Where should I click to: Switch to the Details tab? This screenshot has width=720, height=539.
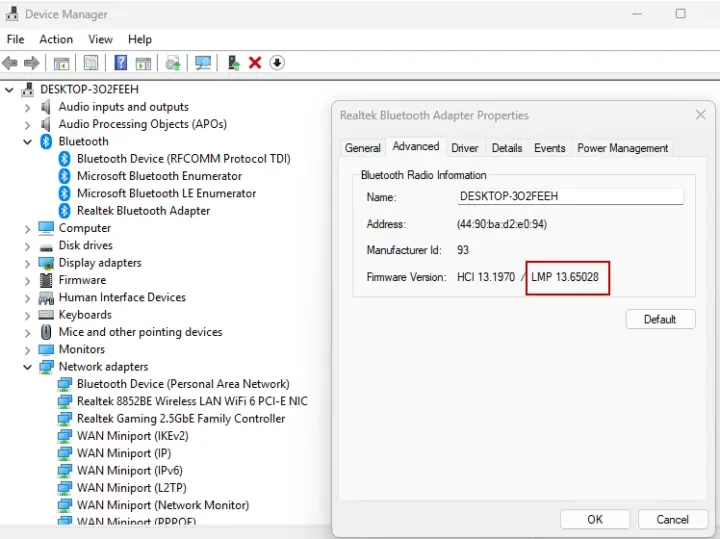(x=507, y=148)
